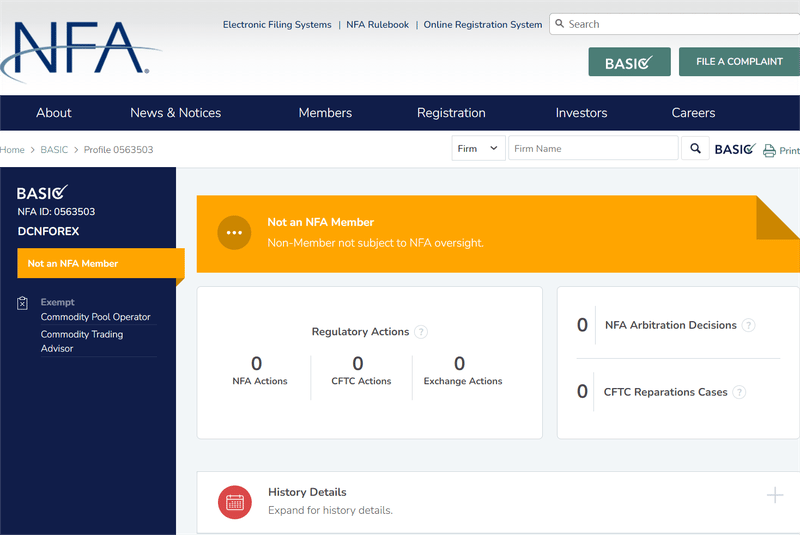The image size is (800, 535).
Task: Click the Regulatory Actions heading
Action: 360,332
